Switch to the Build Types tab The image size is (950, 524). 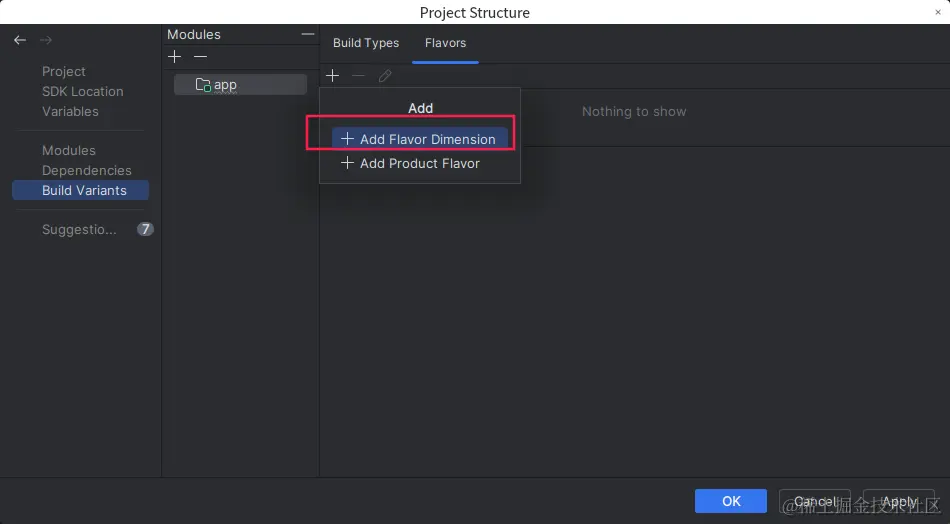pos(366,43)
